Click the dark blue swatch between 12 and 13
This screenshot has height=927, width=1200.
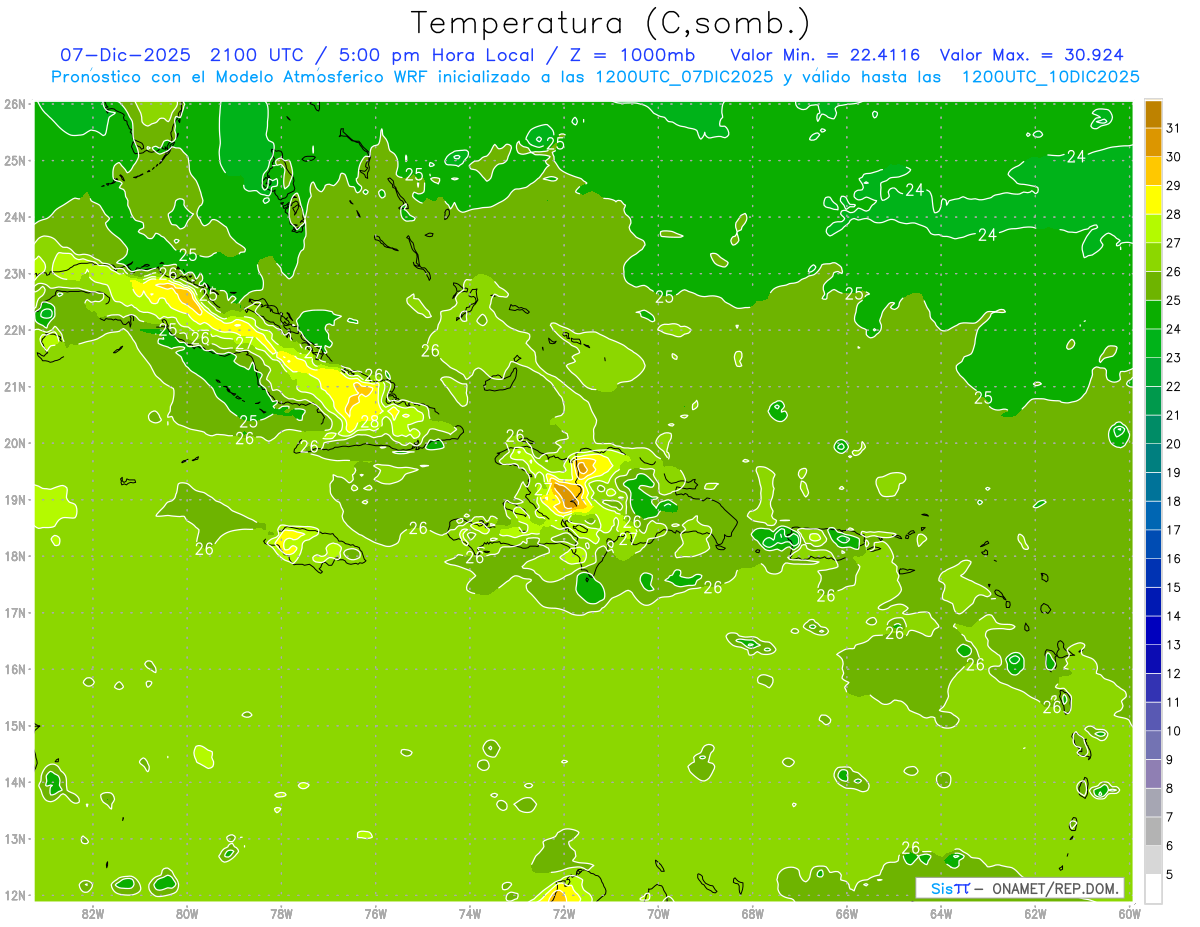[1153, 660]
